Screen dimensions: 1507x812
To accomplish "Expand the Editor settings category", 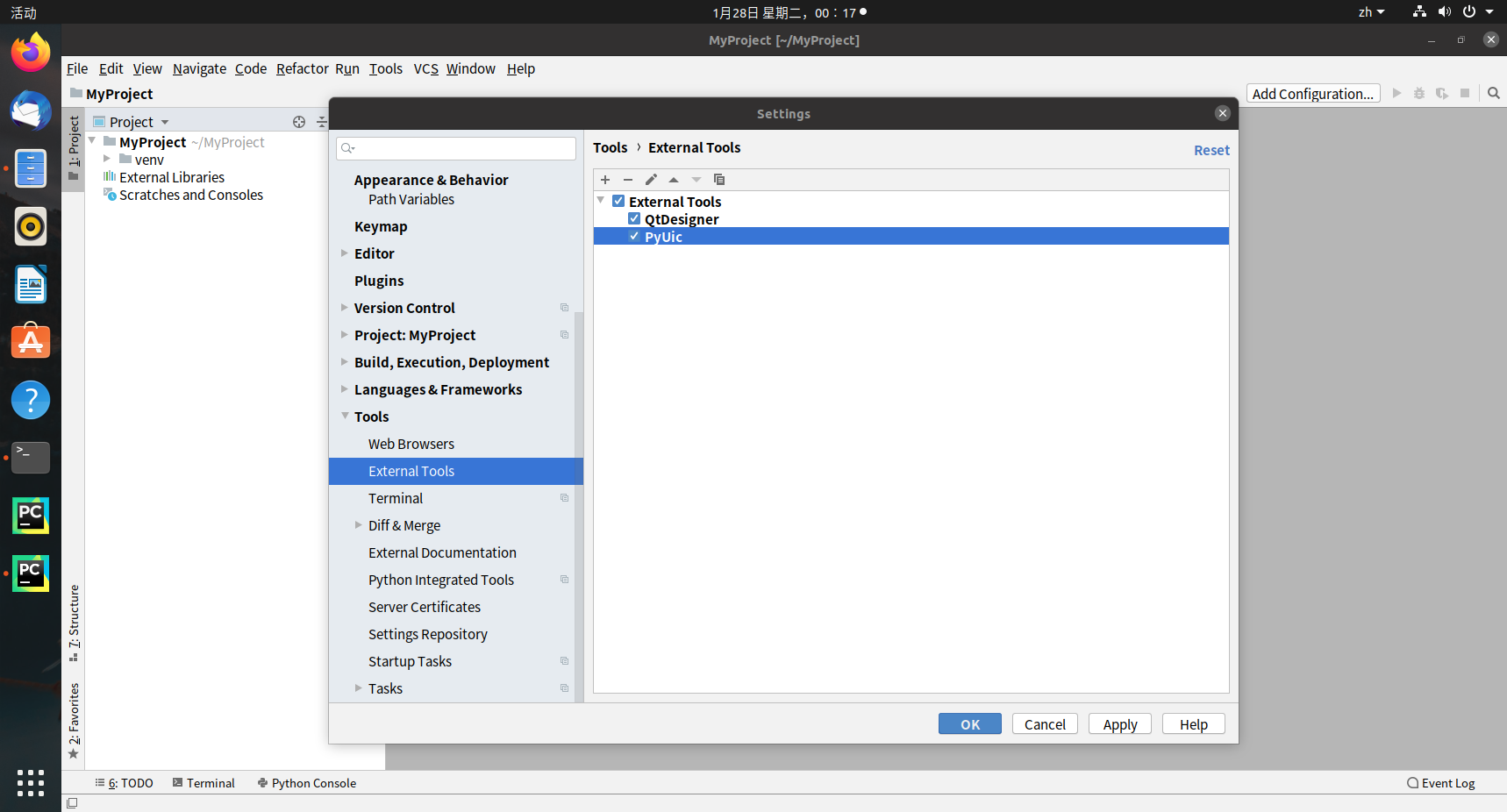I will pos(345,253).
